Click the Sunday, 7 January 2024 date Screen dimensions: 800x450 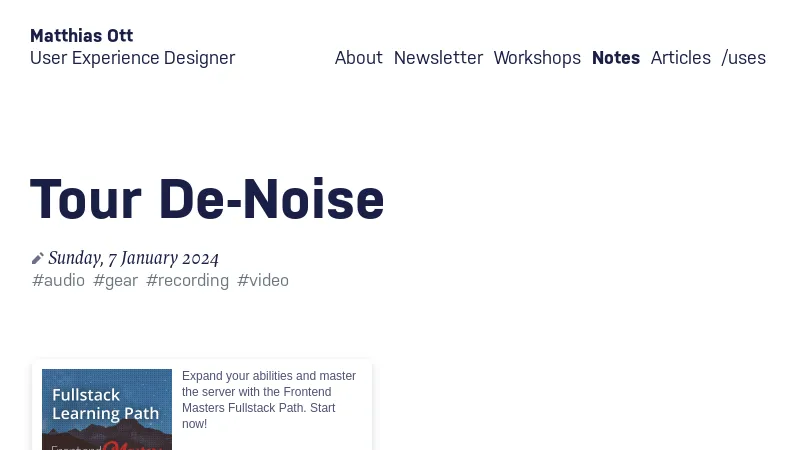tap(133, 258)
